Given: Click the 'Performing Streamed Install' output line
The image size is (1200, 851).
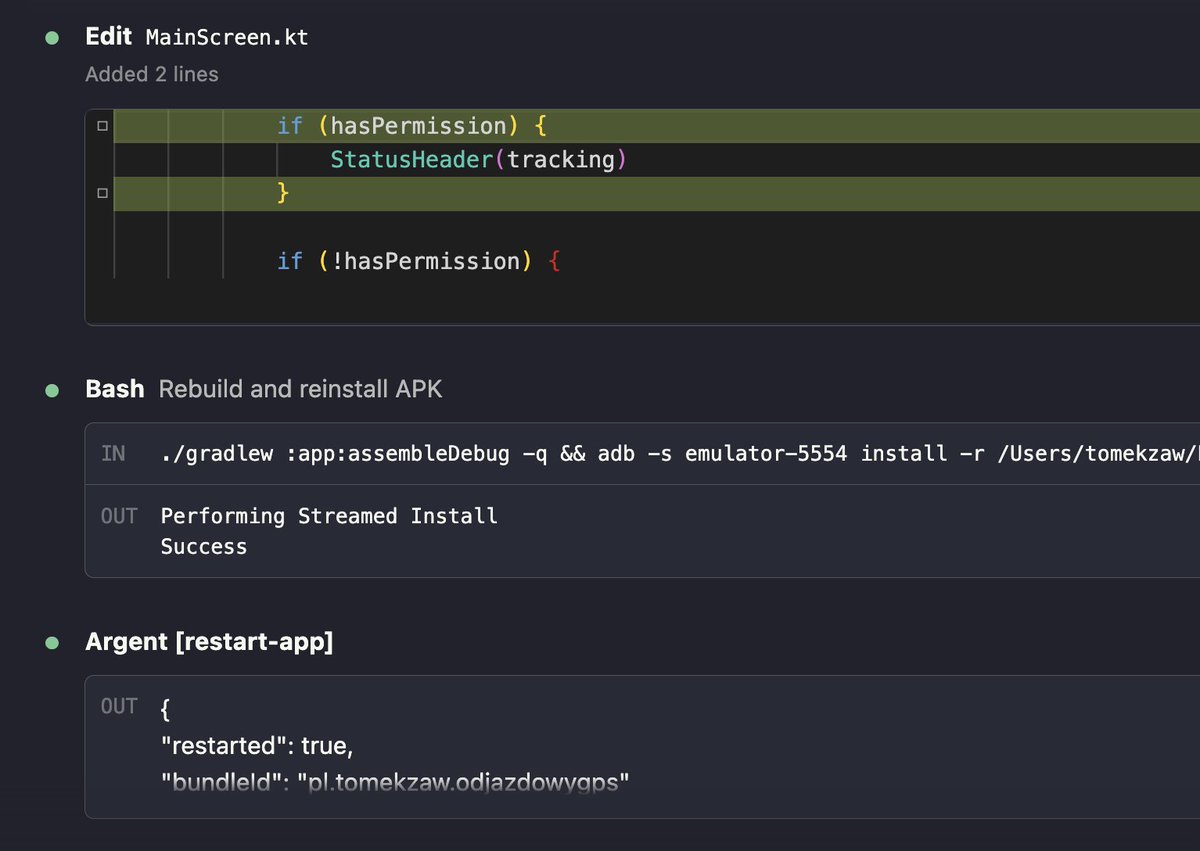Looking at the screenshot, I should [329, 516].
